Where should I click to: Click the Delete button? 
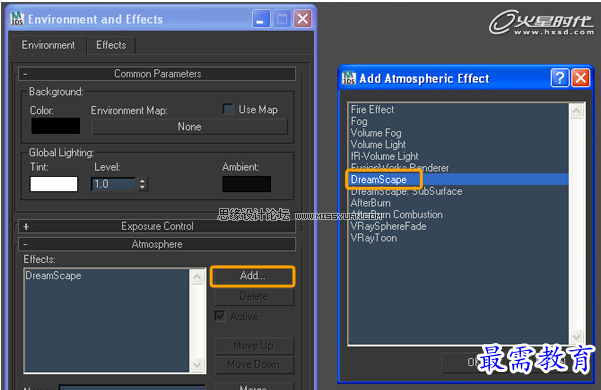(254, 296)
